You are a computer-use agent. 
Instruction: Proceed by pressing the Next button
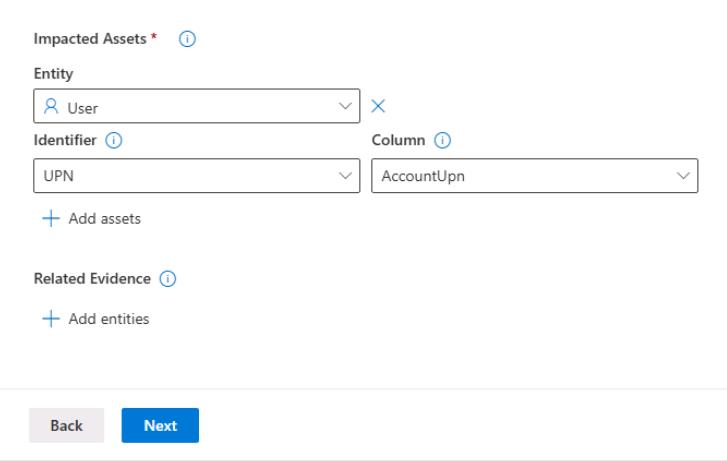(x=160, y=425)
